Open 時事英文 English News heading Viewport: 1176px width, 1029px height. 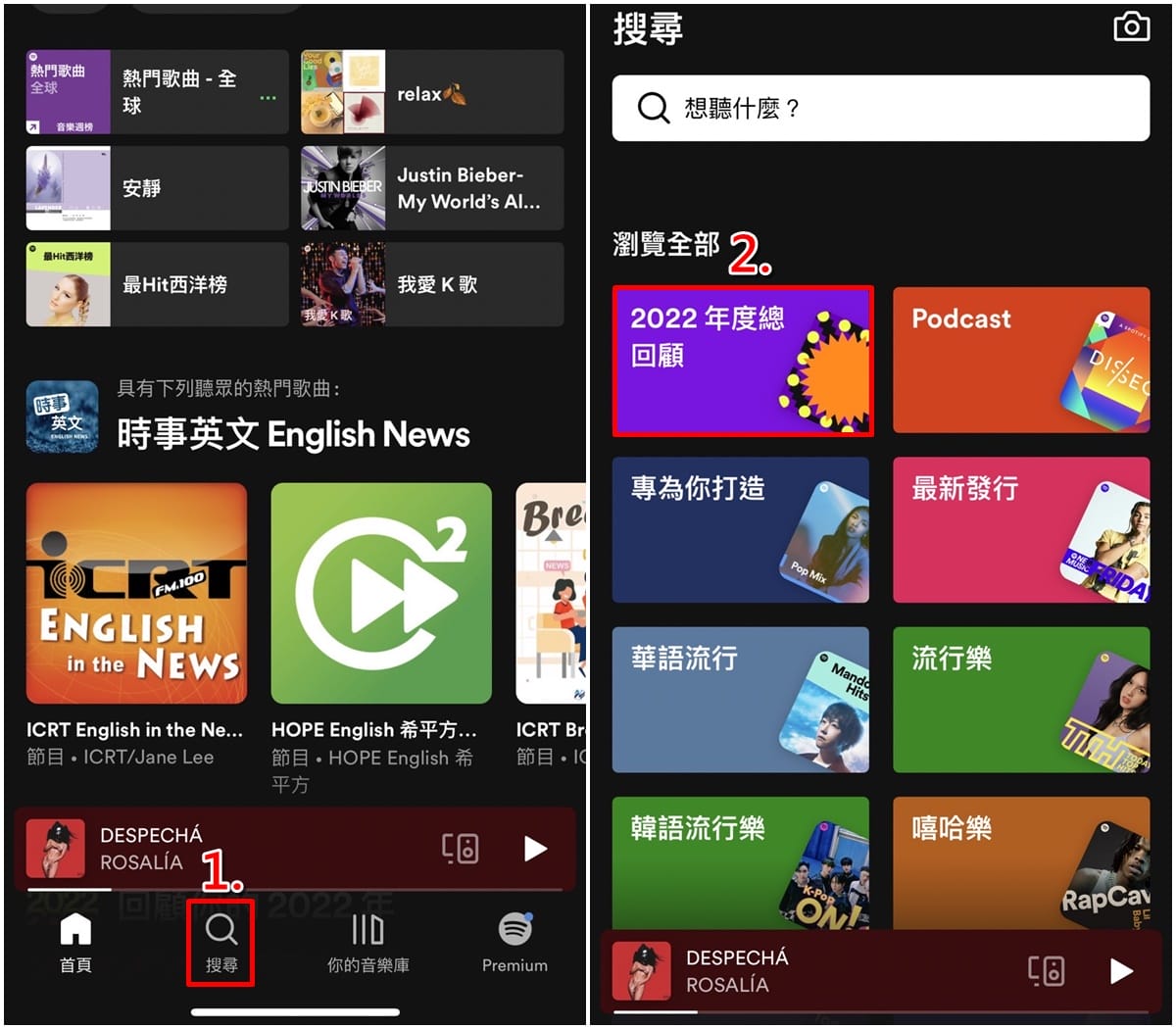[x=293, y=434]
